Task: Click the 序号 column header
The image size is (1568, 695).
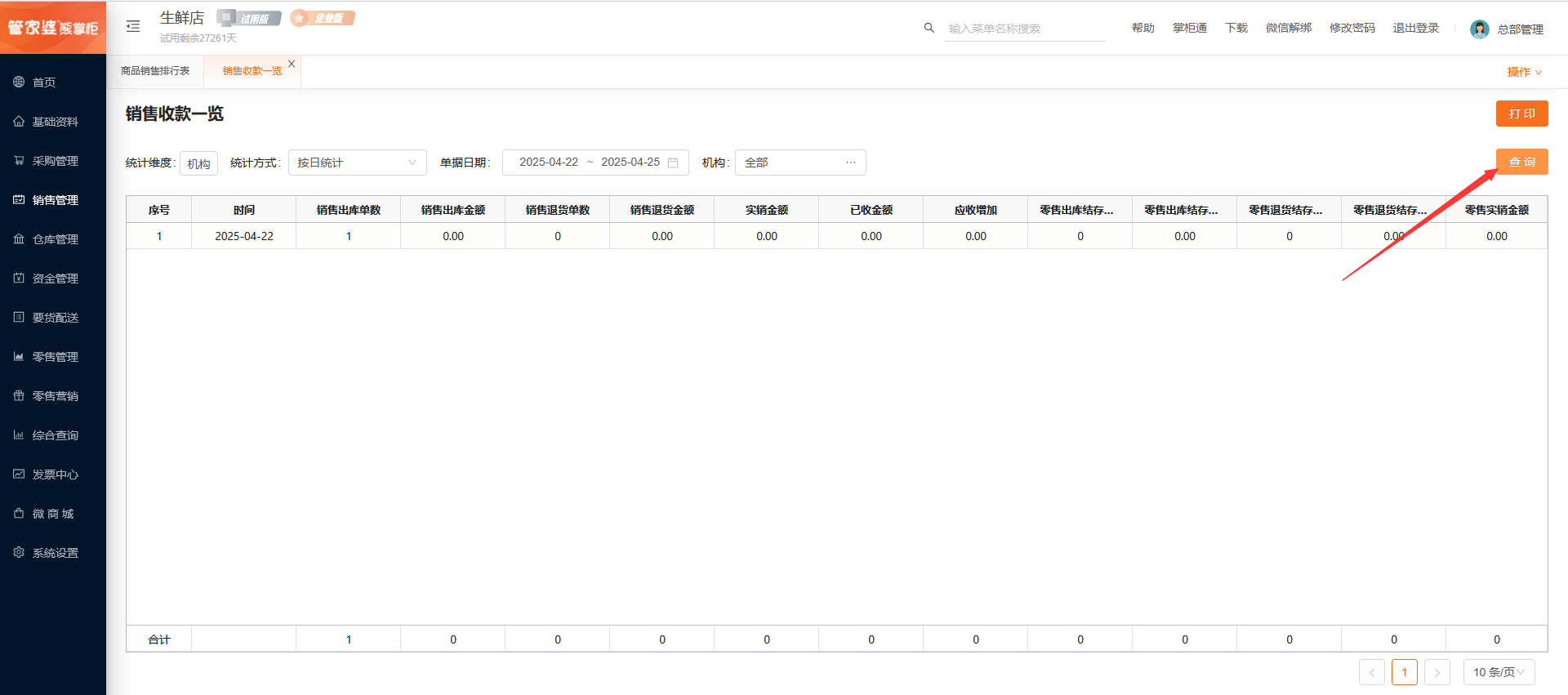Action: [159, 210]
